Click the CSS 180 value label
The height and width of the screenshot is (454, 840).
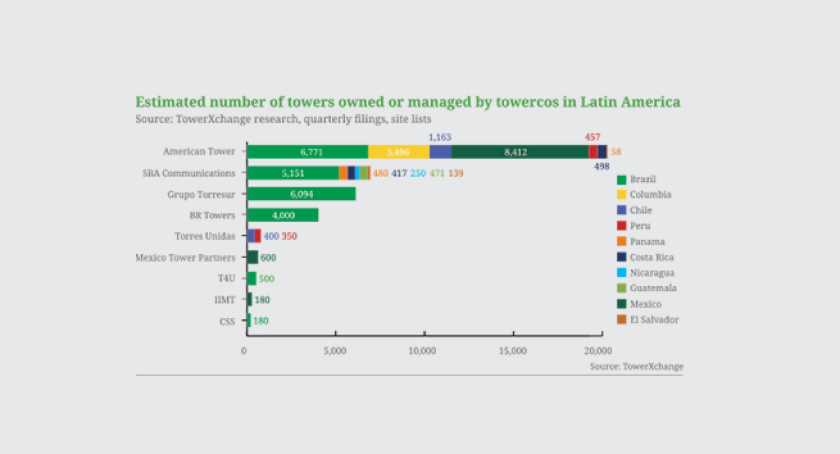(x=261, y=321)
